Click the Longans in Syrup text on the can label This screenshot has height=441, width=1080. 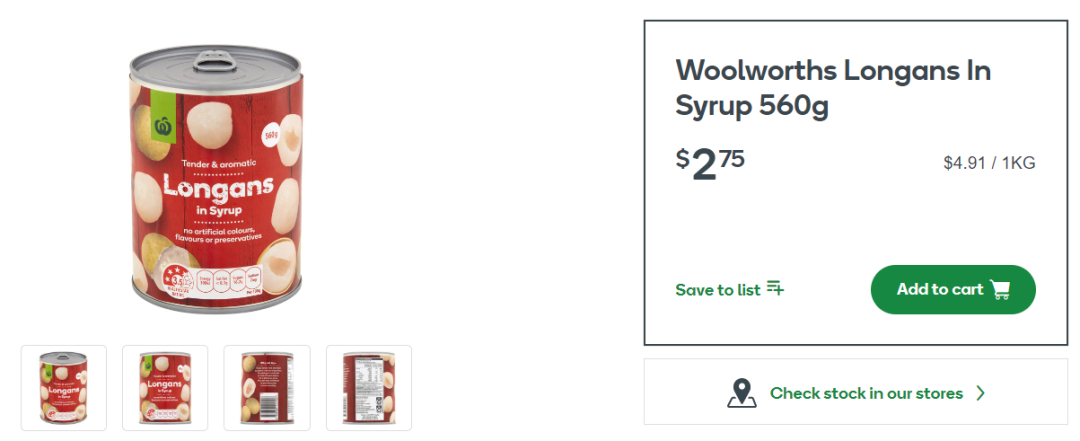218,194
